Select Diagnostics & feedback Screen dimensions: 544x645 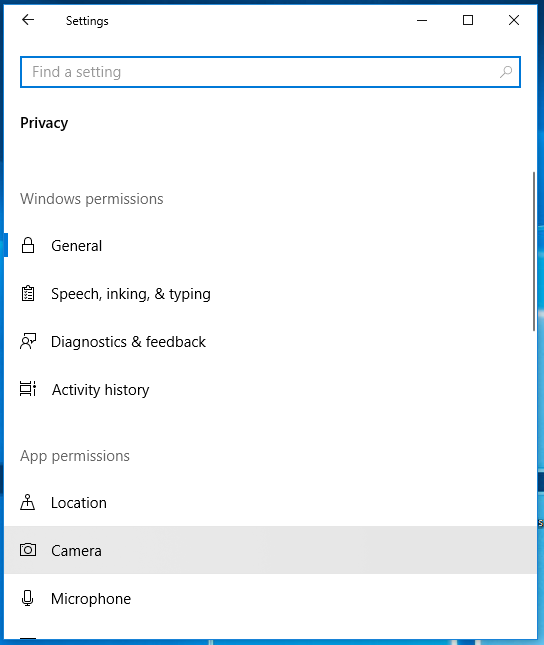tap(270, 342)
